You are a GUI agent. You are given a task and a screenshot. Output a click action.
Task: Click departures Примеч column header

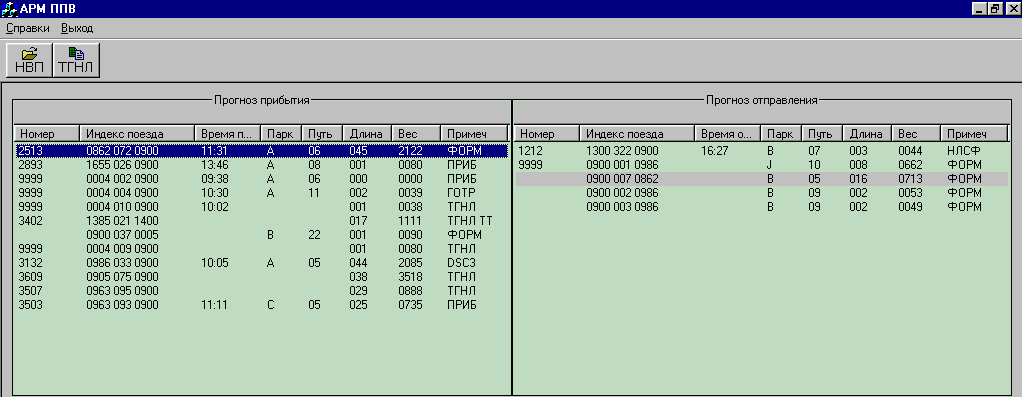(x=974, y=134)
